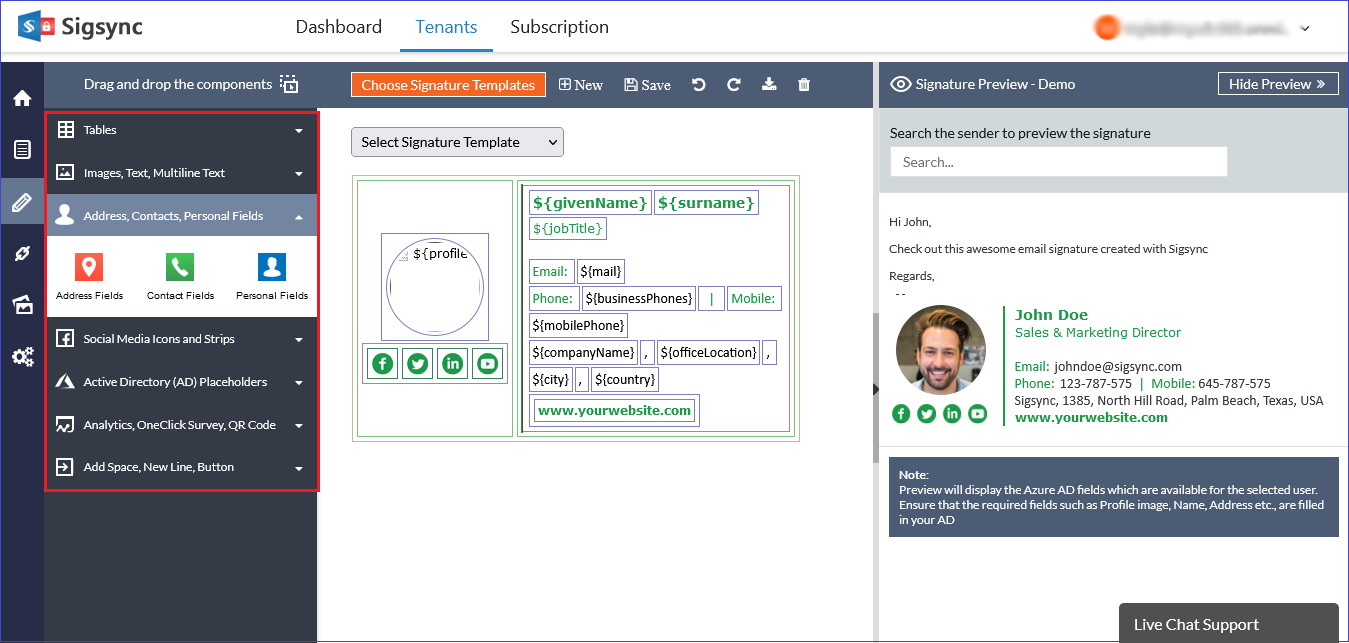Screen dimensions: 1349x643
Task: Delete signature using the trash icon
Action: coord(804,85)
